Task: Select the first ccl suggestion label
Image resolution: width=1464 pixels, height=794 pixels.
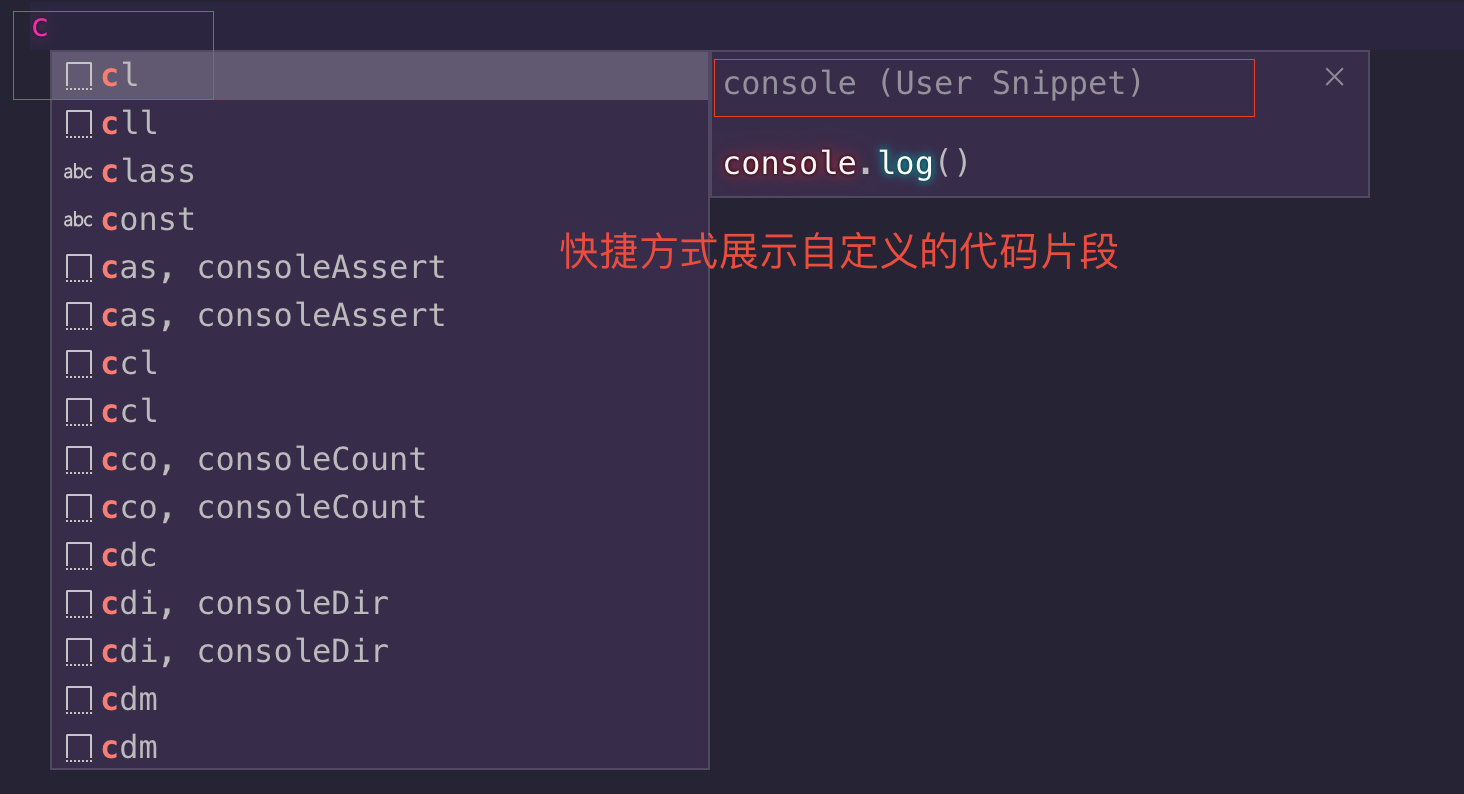Action: (x=130, y=364)
